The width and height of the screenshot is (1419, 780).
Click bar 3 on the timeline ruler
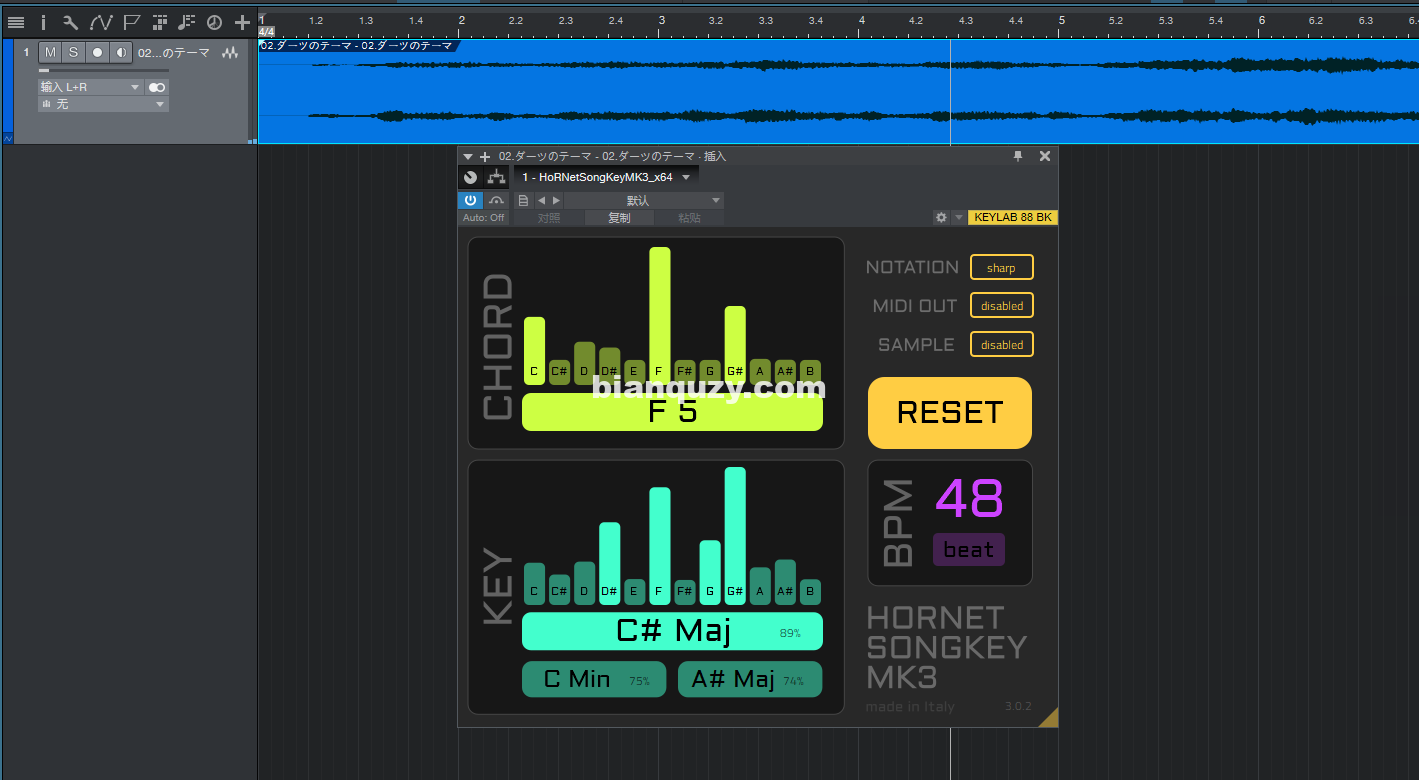[661, 19]
